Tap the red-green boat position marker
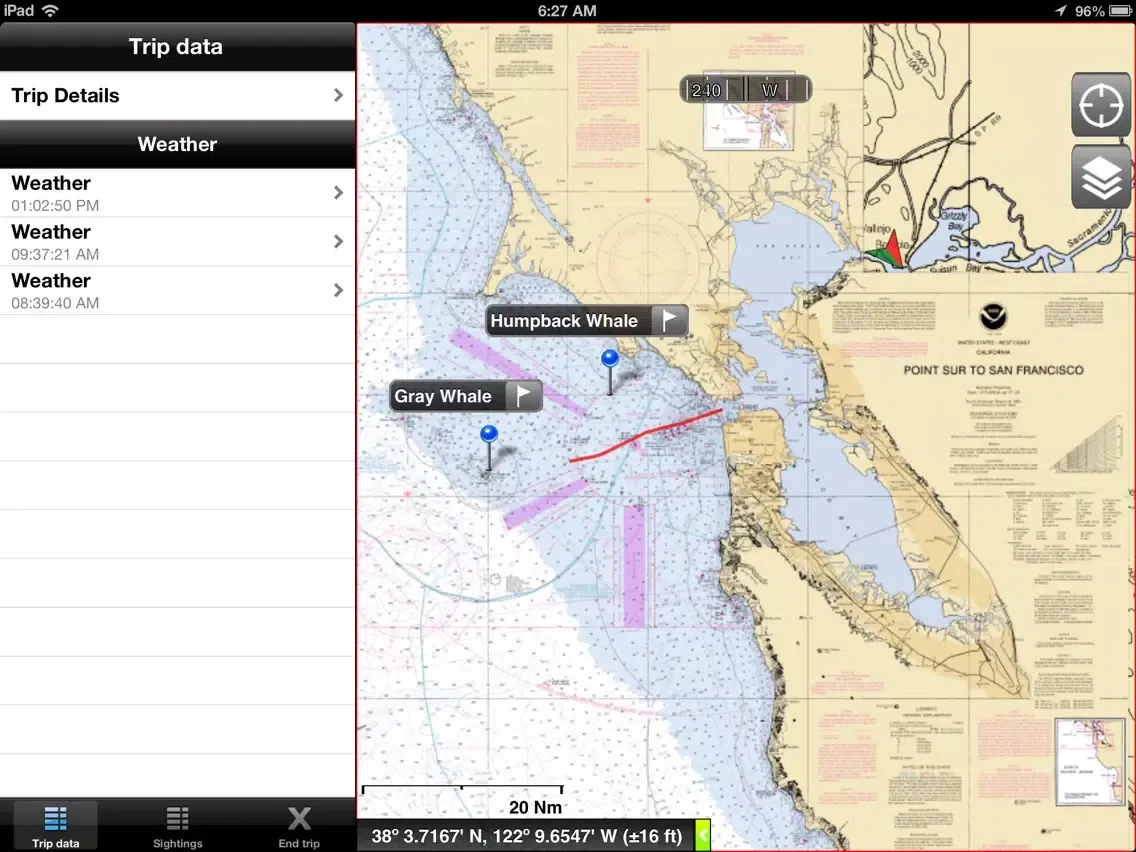Screen dimensions: 1136x852 888,249
